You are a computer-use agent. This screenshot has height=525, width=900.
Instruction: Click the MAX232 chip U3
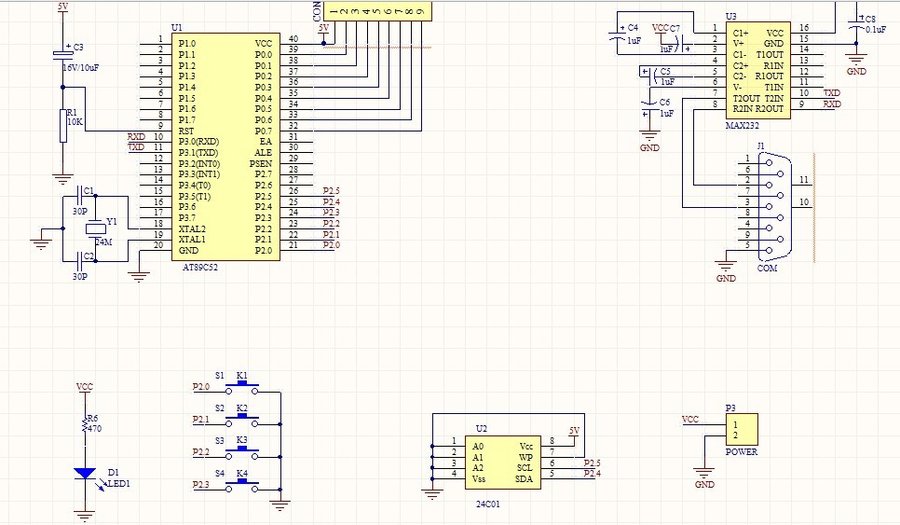(x=756, y=70)
